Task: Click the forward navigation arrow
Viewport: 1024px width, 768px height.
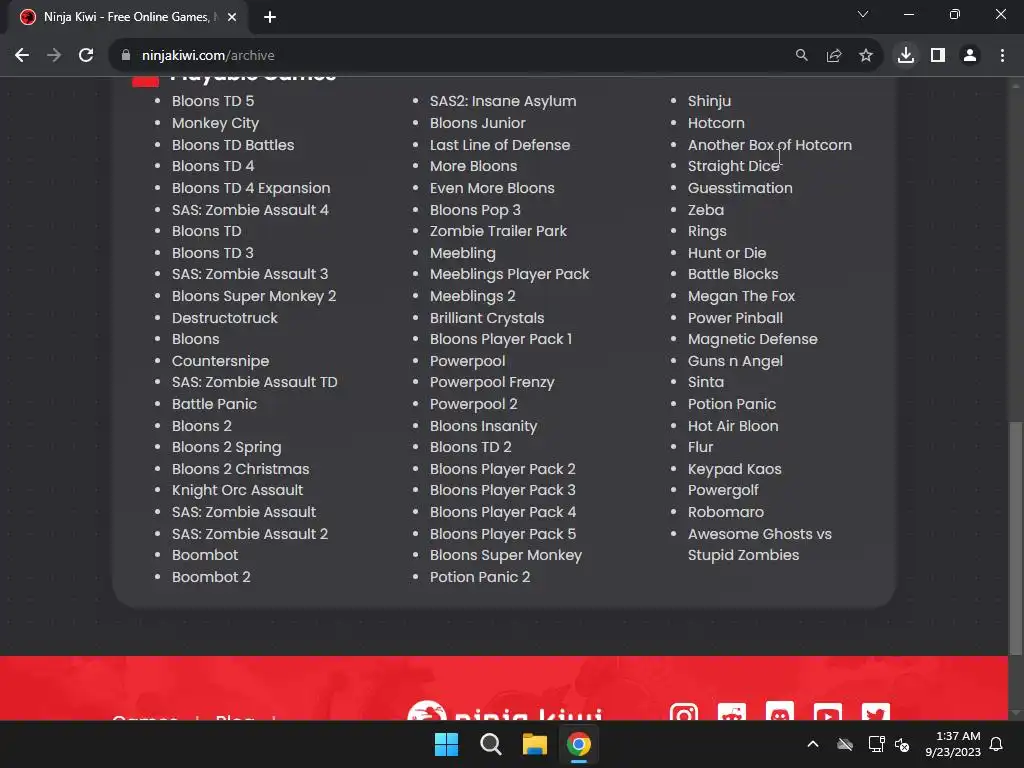Action: click(x=54, y=56)
